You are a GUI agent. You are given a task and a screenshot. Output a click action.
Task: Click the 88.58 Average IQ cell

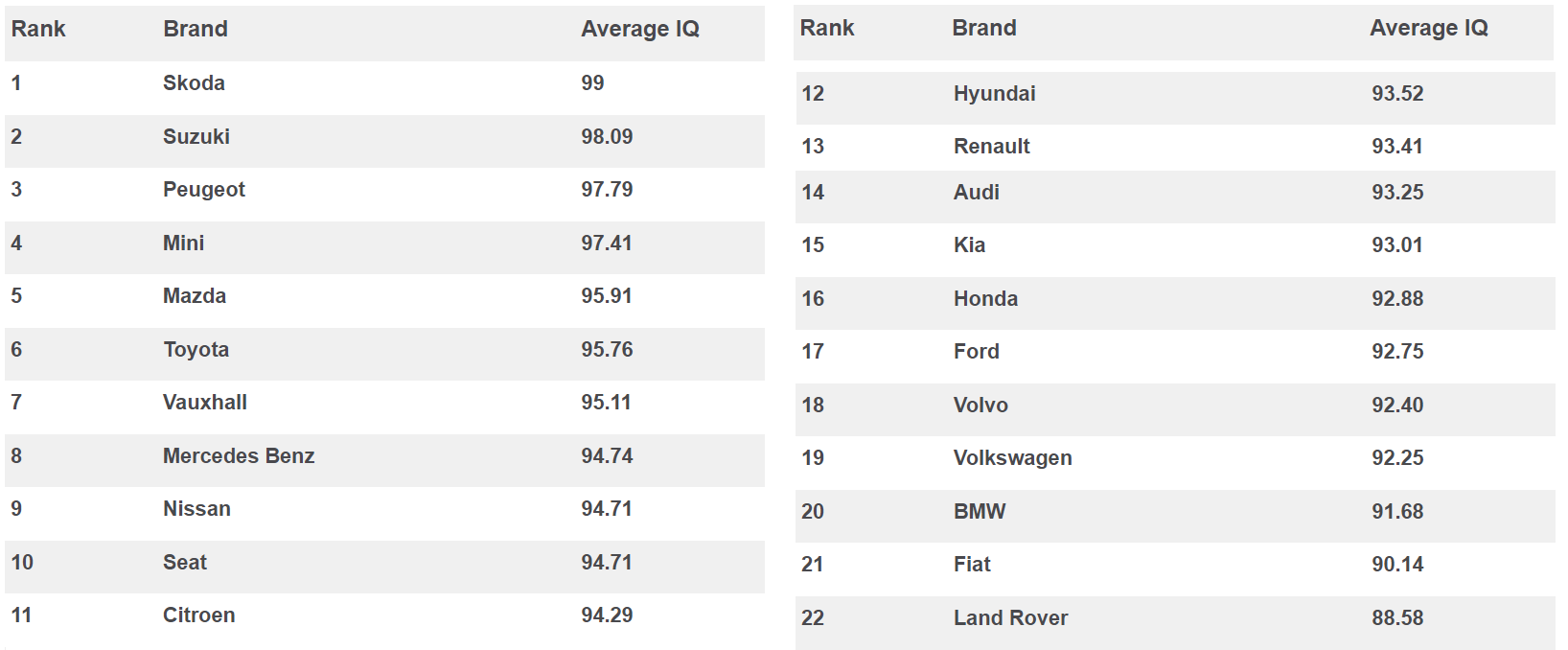1397,618
